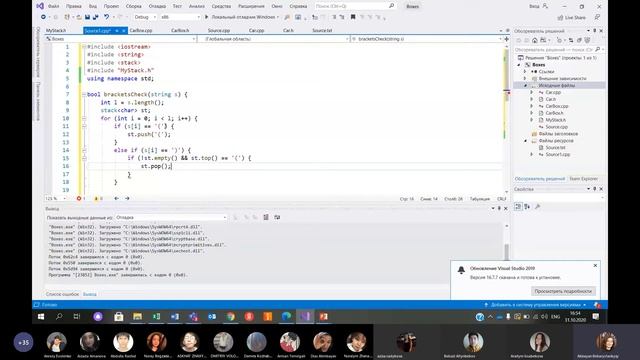This screenshot has width=640, height=360.
Task: Open the global scope navigation dropdown
Action: point(273,39)
